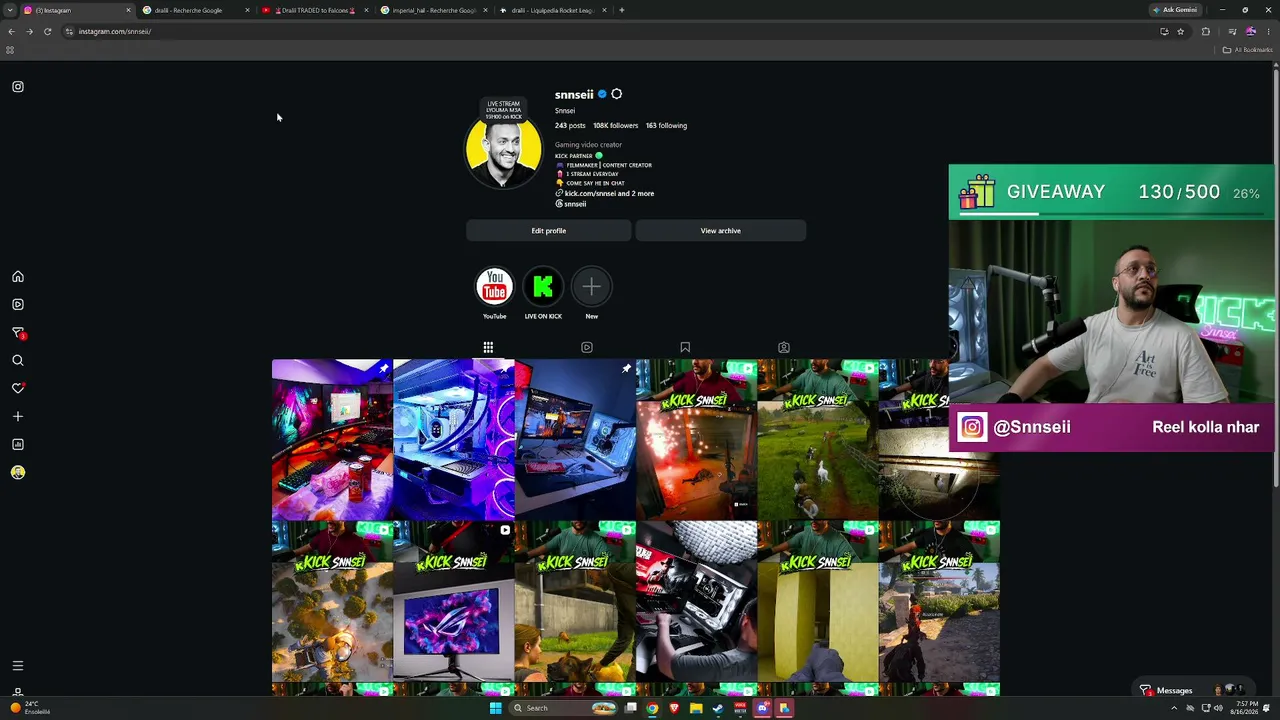Open profile options gear next to snnseii
1280x720 pixels.
click(616, 94)
